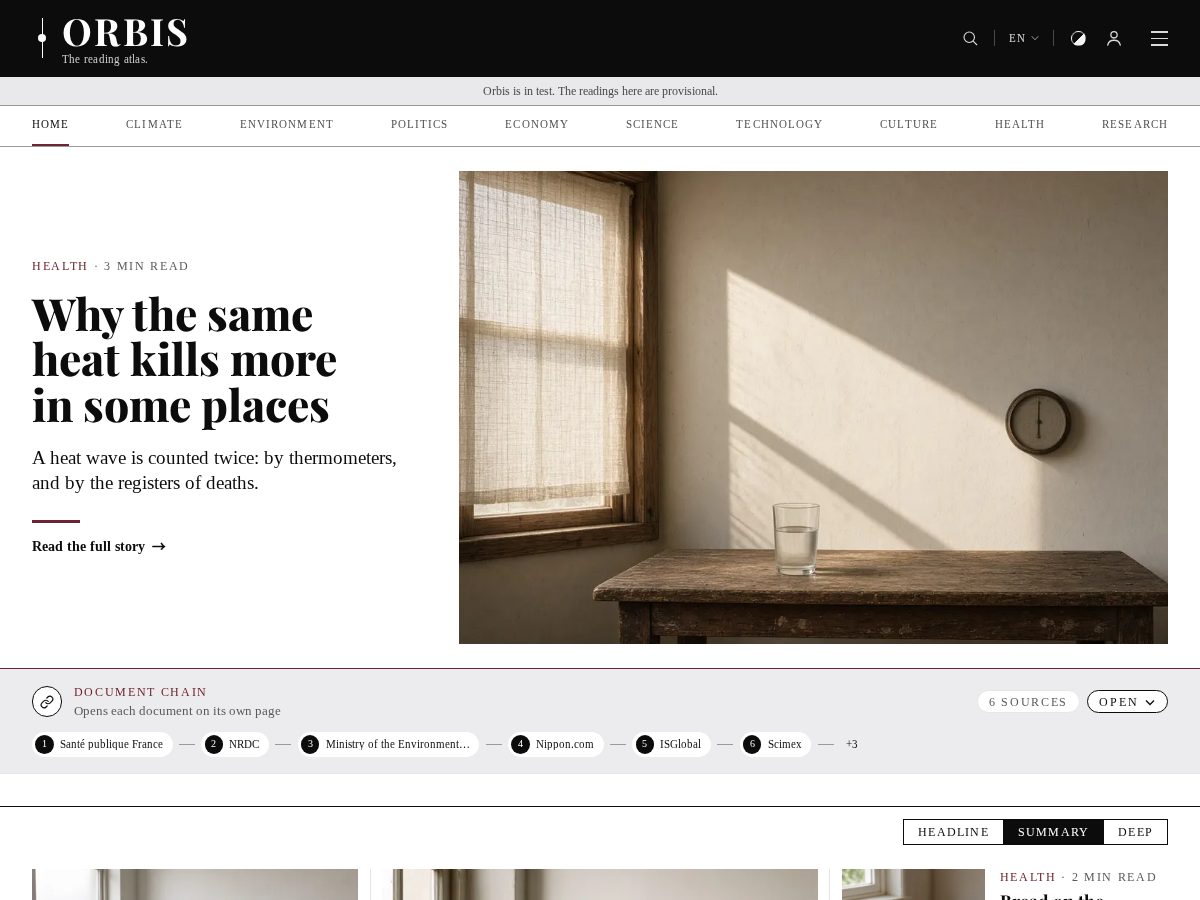The height and width of the screenshot is (900, 1200).
Task: Open the Economy section
Action: click(537, 124)
